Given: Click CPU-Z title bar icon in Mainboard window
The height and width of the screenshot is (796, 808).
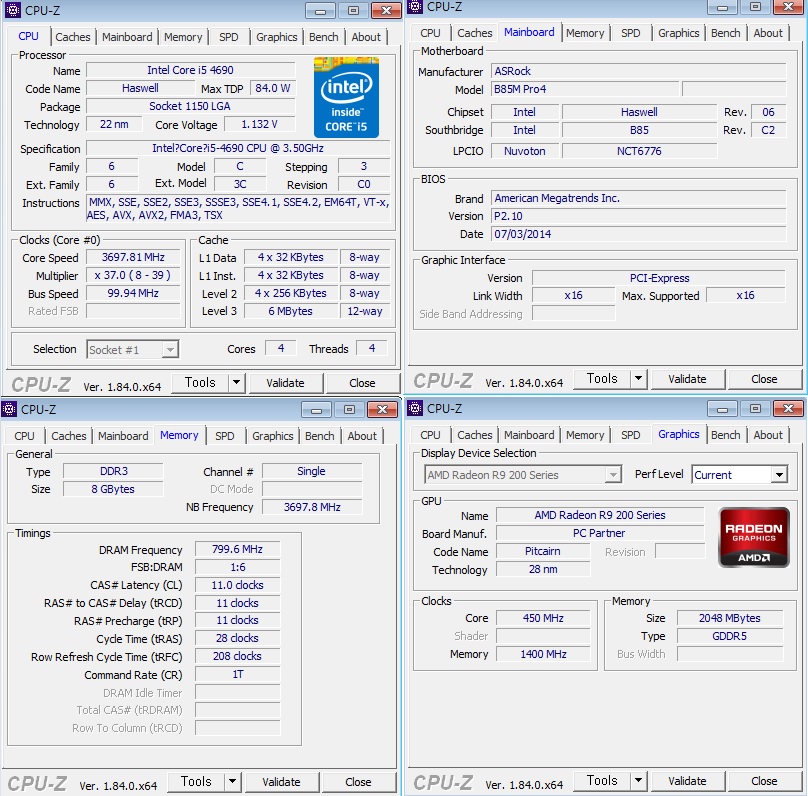Looking at the screenshot, I should coord(415,7).
